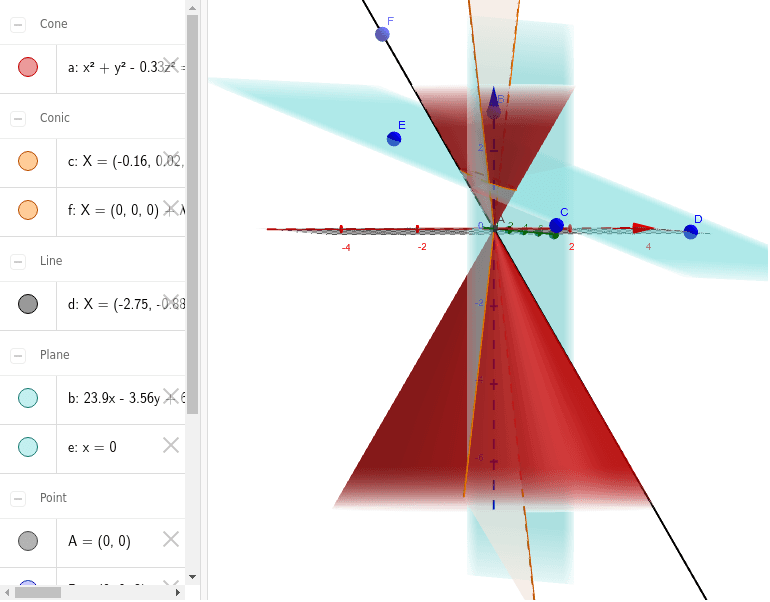Delete cone a with its X button

(171, 65)
